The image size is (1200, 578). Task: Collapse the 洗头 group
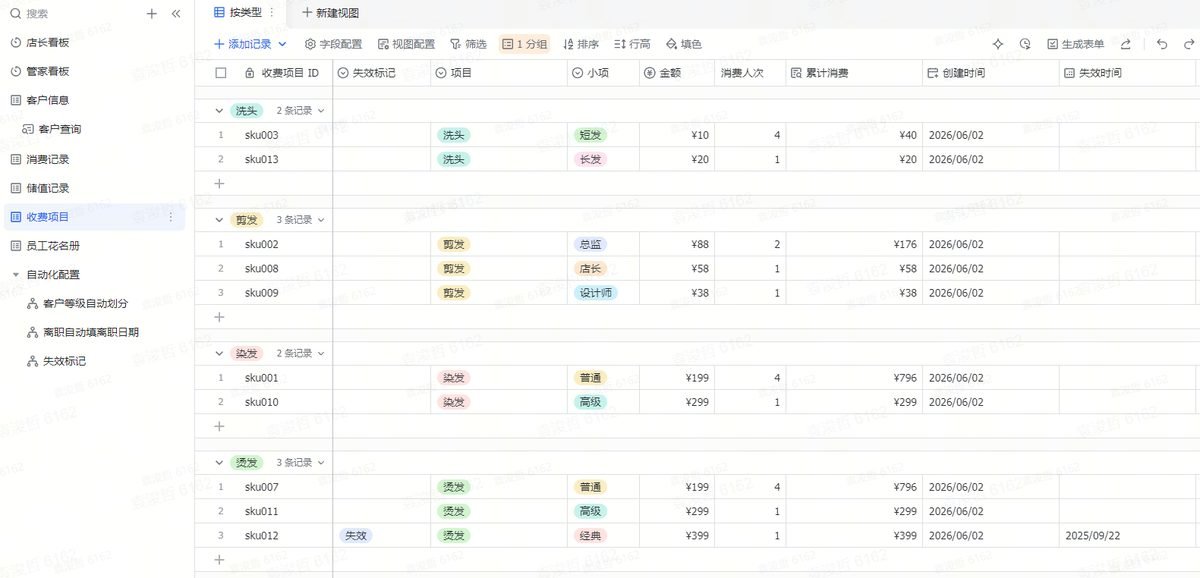(x=220, y=110)
